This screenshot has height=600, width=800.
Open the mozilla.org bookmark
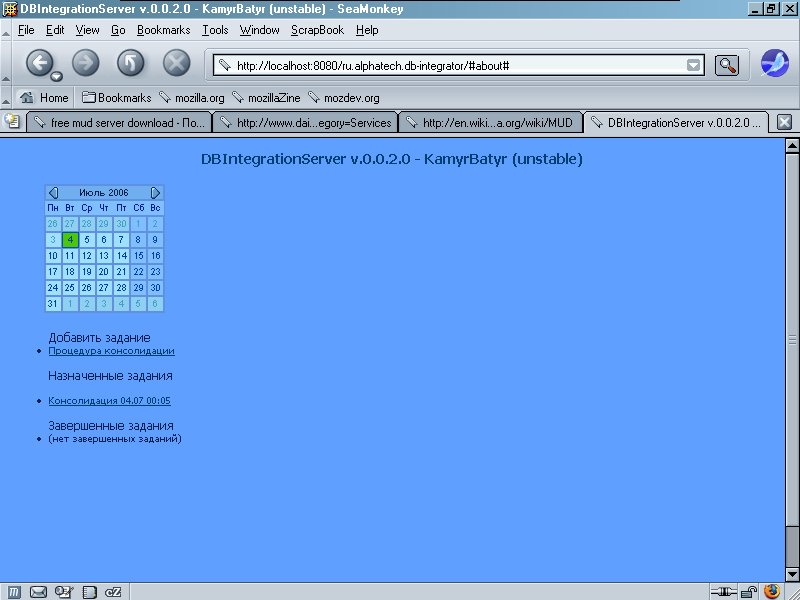[191, 97]
